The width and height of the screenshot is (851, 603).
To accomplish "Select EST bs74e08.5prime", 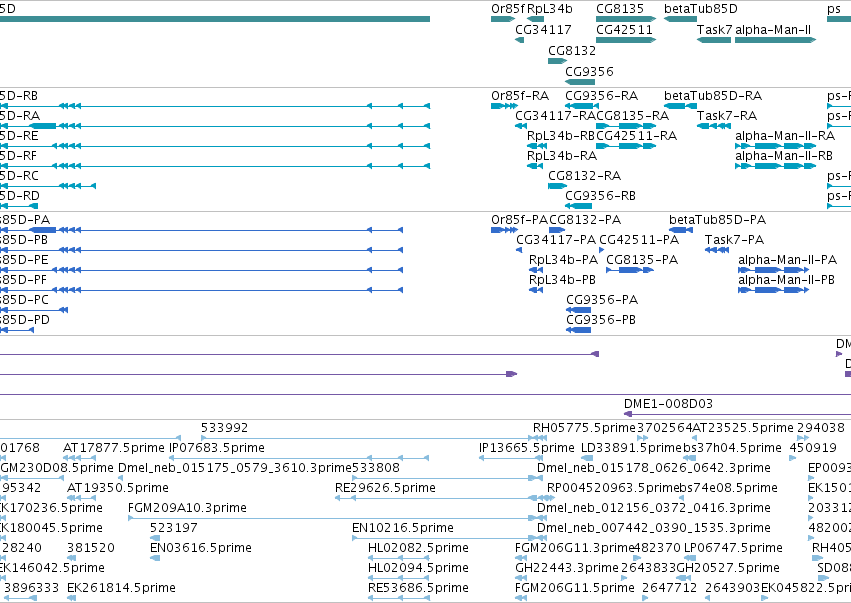I will click(x=728, y=488).
